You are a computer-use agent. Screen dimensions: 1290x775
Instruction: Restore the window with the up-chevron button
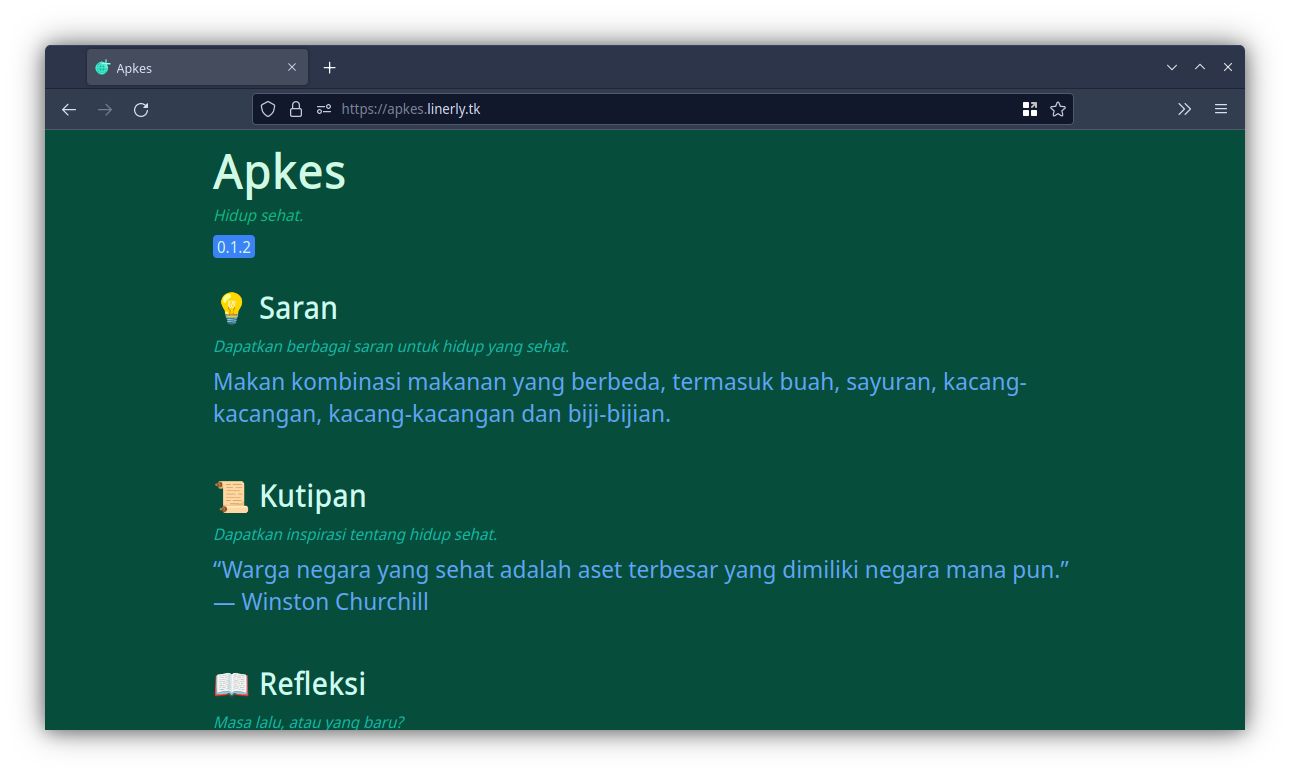tap(1200, 68)
